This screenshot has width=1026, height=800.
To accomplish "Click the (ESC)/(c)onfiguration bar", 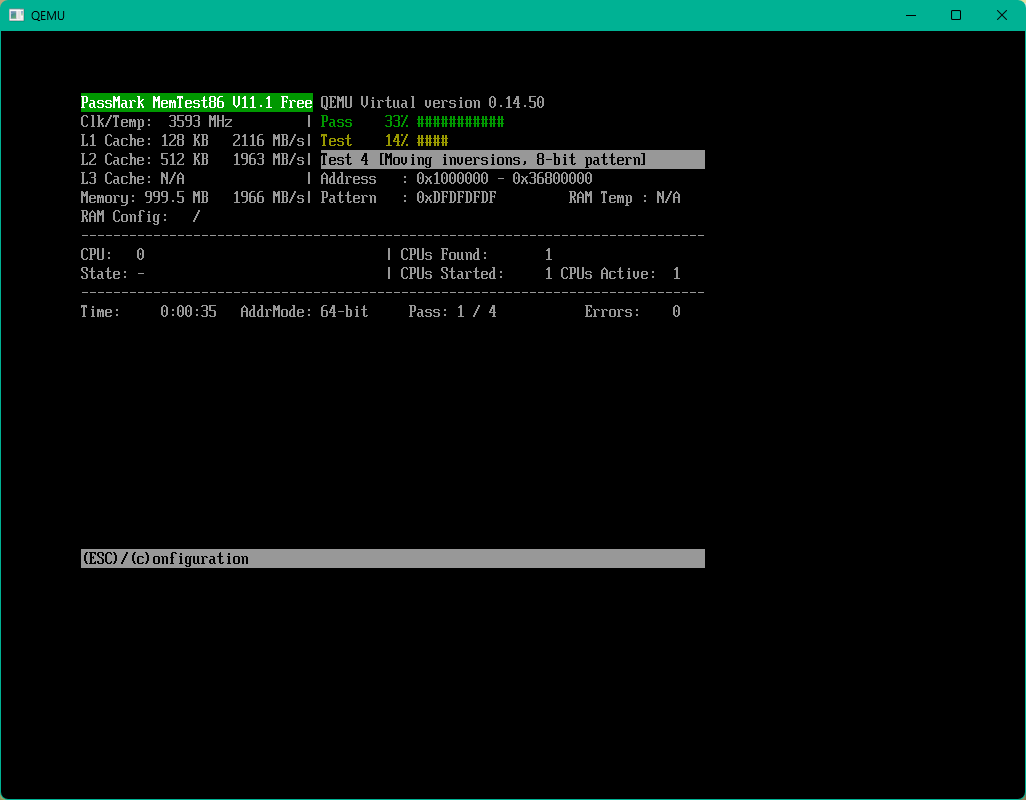I will (392, 559).
